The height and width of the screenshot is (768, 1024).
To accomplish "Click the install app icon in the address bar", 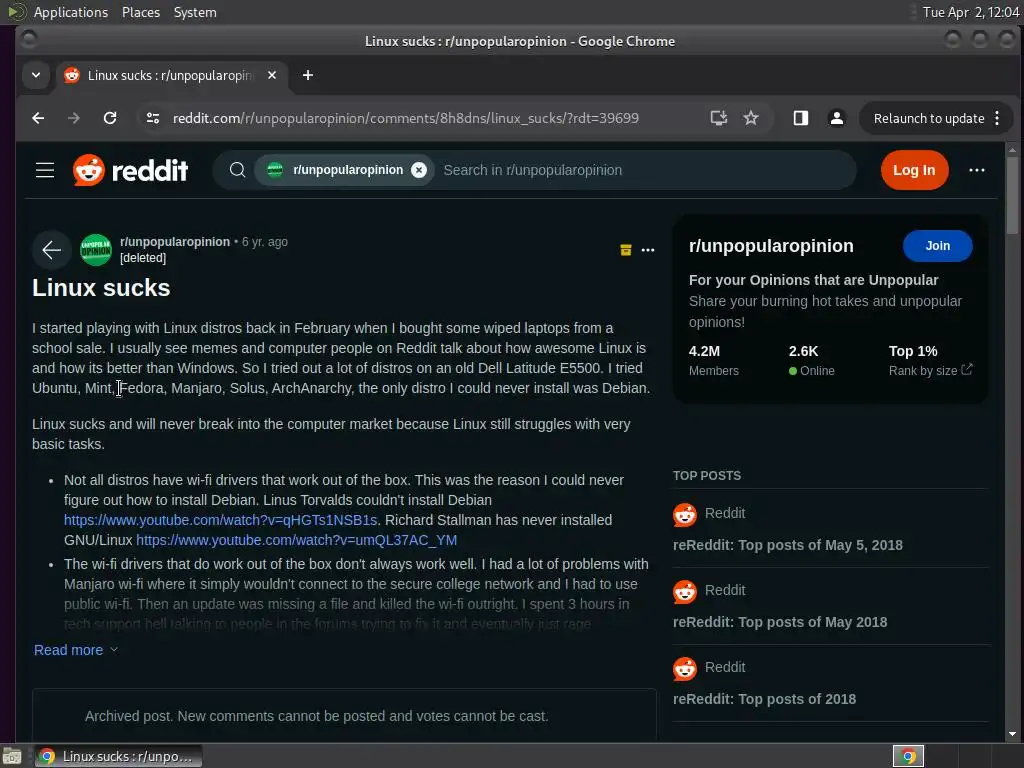I will [718, 118].
